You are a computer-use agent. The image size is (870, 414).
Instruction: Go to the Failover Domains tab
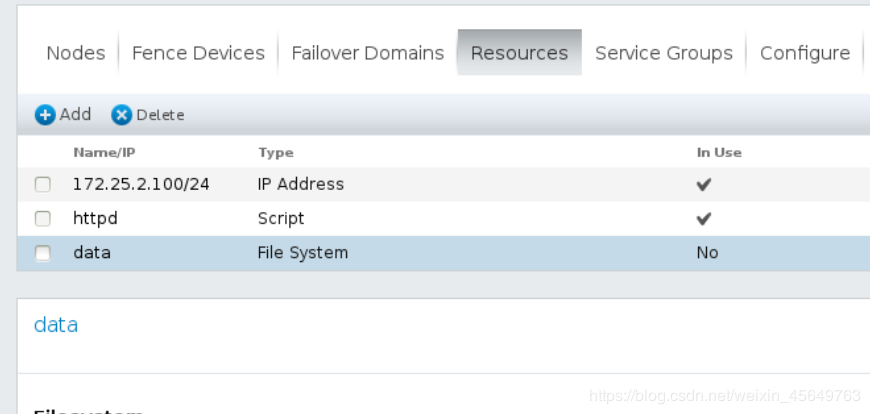coord(368,53)
